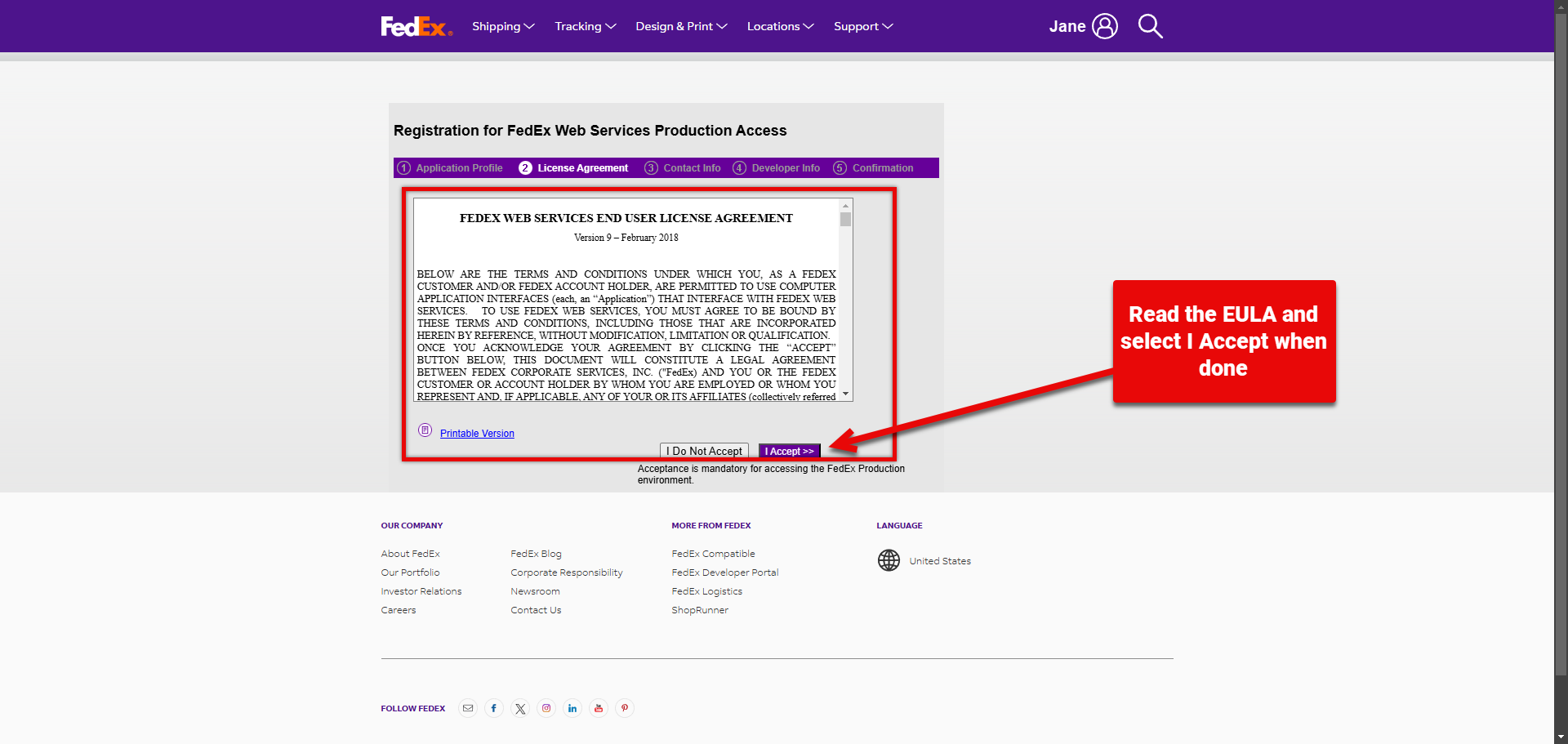
Task: Click the I Accept >> button
Action: [x=789, y=451]
